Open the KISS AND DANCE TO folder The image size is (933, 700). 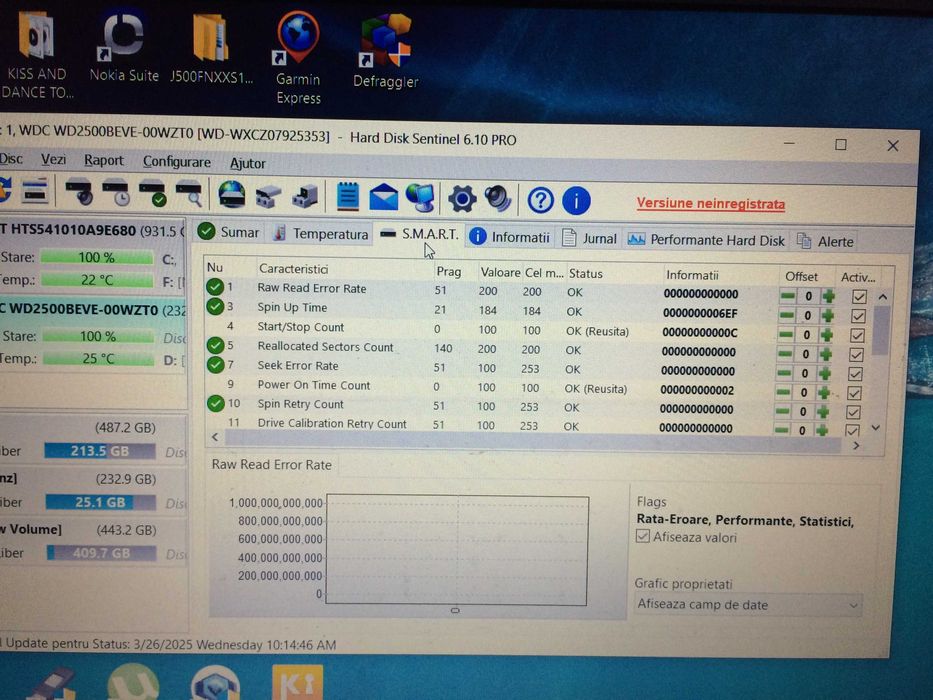(36, 55)
